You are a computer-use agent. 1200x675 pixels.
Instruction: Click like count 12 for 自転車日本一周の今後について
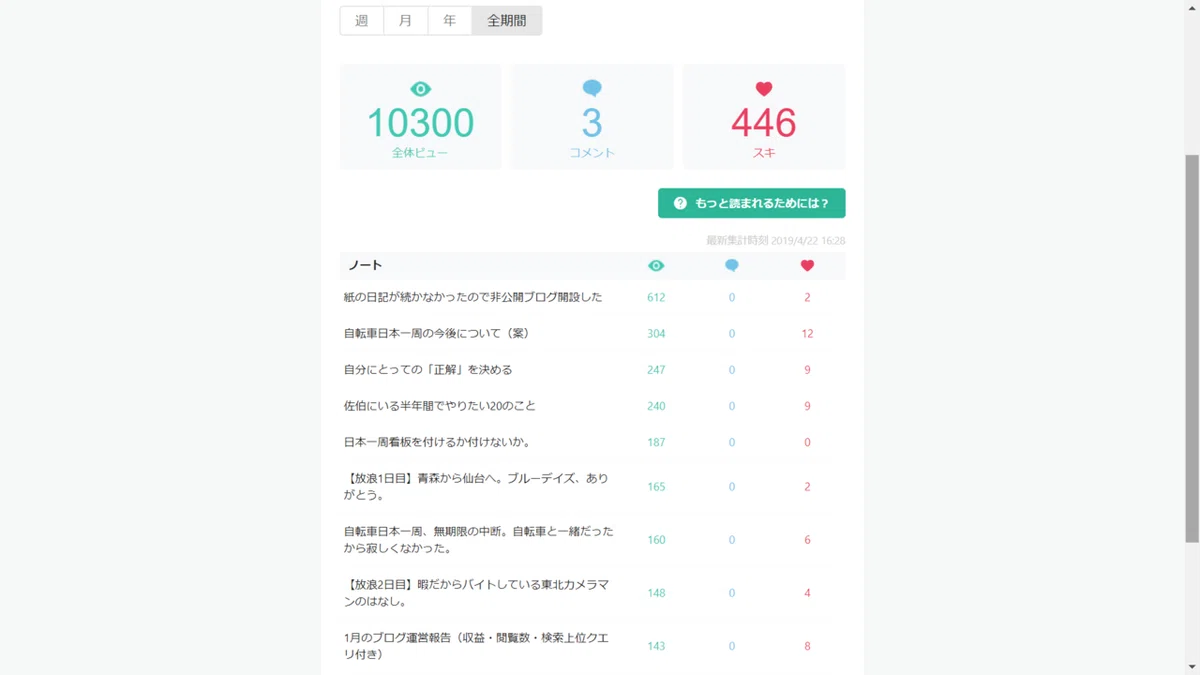click(x=807, y=333)
